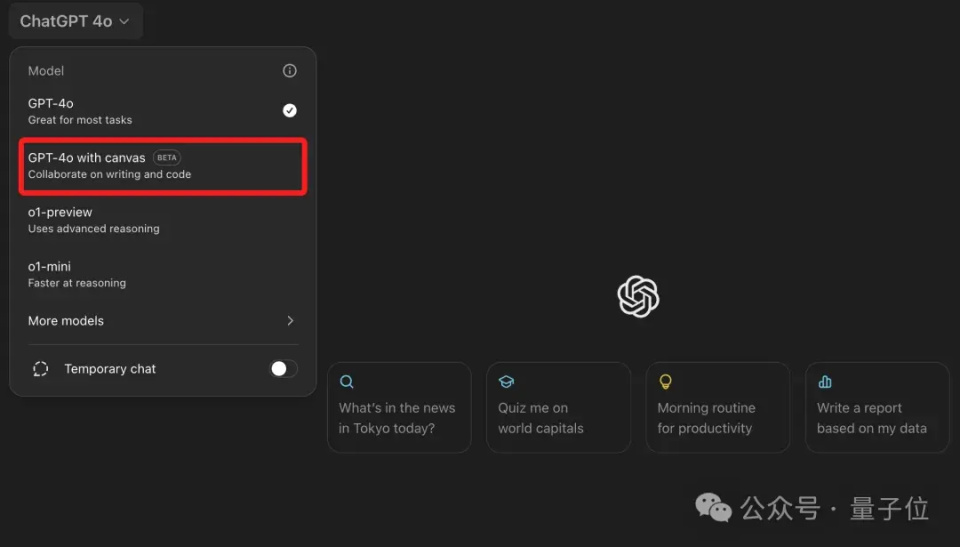The height and width of the screenshot is (547, 960).
Task: Expand More models submenu arrow
Action: click(x=290, y=321)
